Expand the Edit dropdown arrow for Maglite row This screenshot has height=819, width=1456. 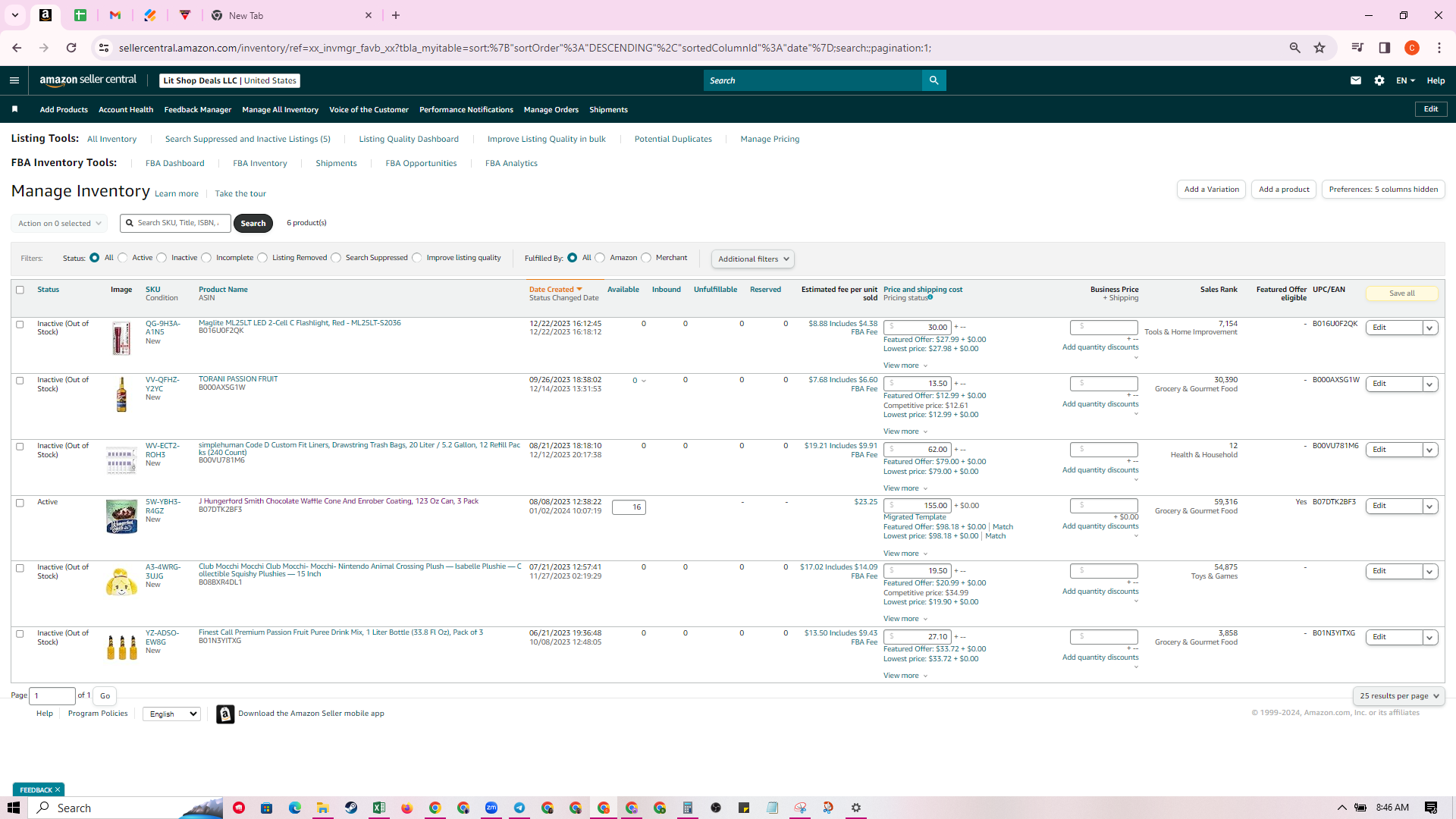coord(1429,328)
